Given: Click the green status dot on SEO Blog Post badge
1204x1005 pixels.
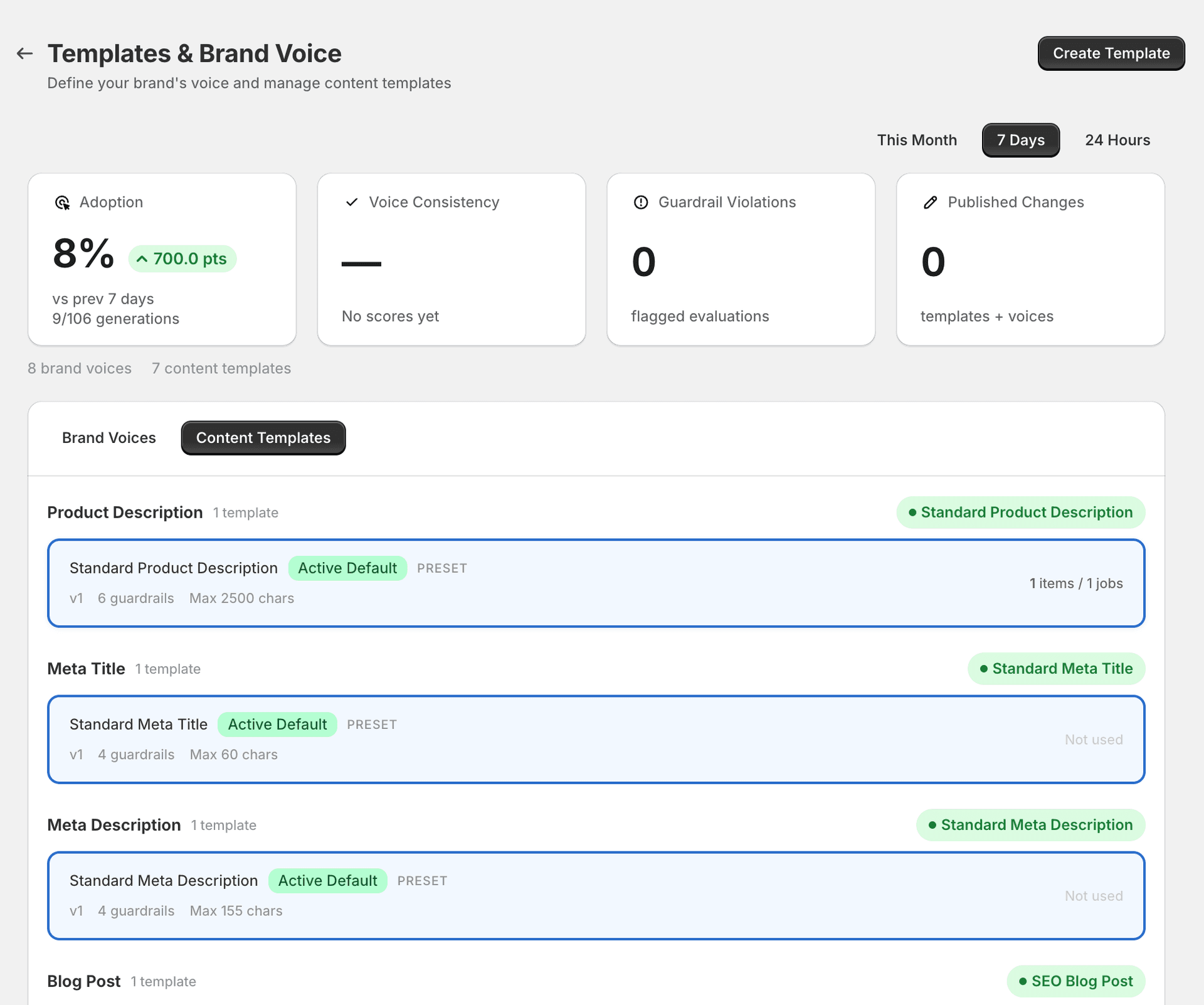Looking at the screenshot, I should point(1022,981).
